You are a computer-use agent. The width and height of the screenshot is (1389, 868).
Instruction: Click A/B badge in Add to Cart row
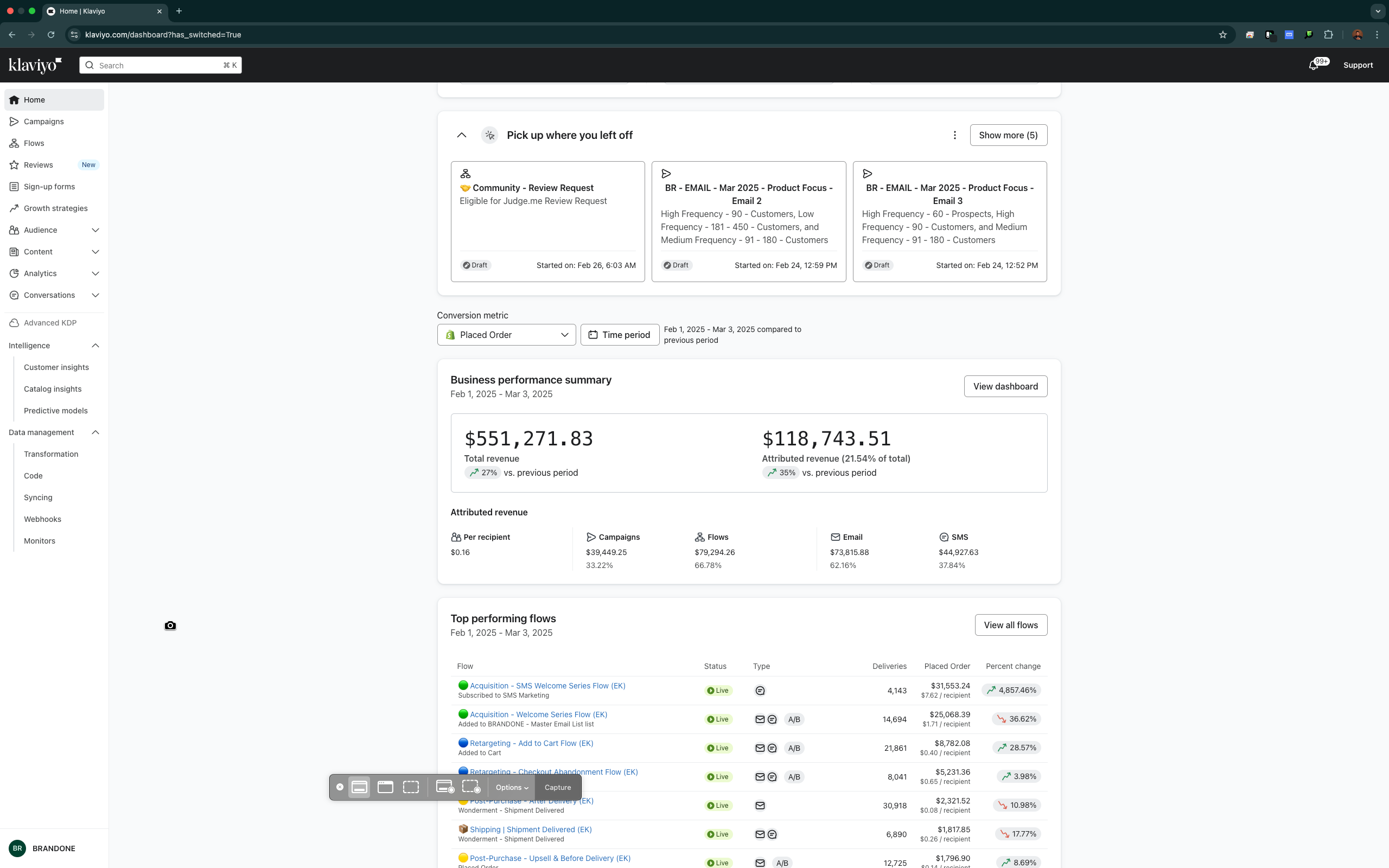[794, 748]
